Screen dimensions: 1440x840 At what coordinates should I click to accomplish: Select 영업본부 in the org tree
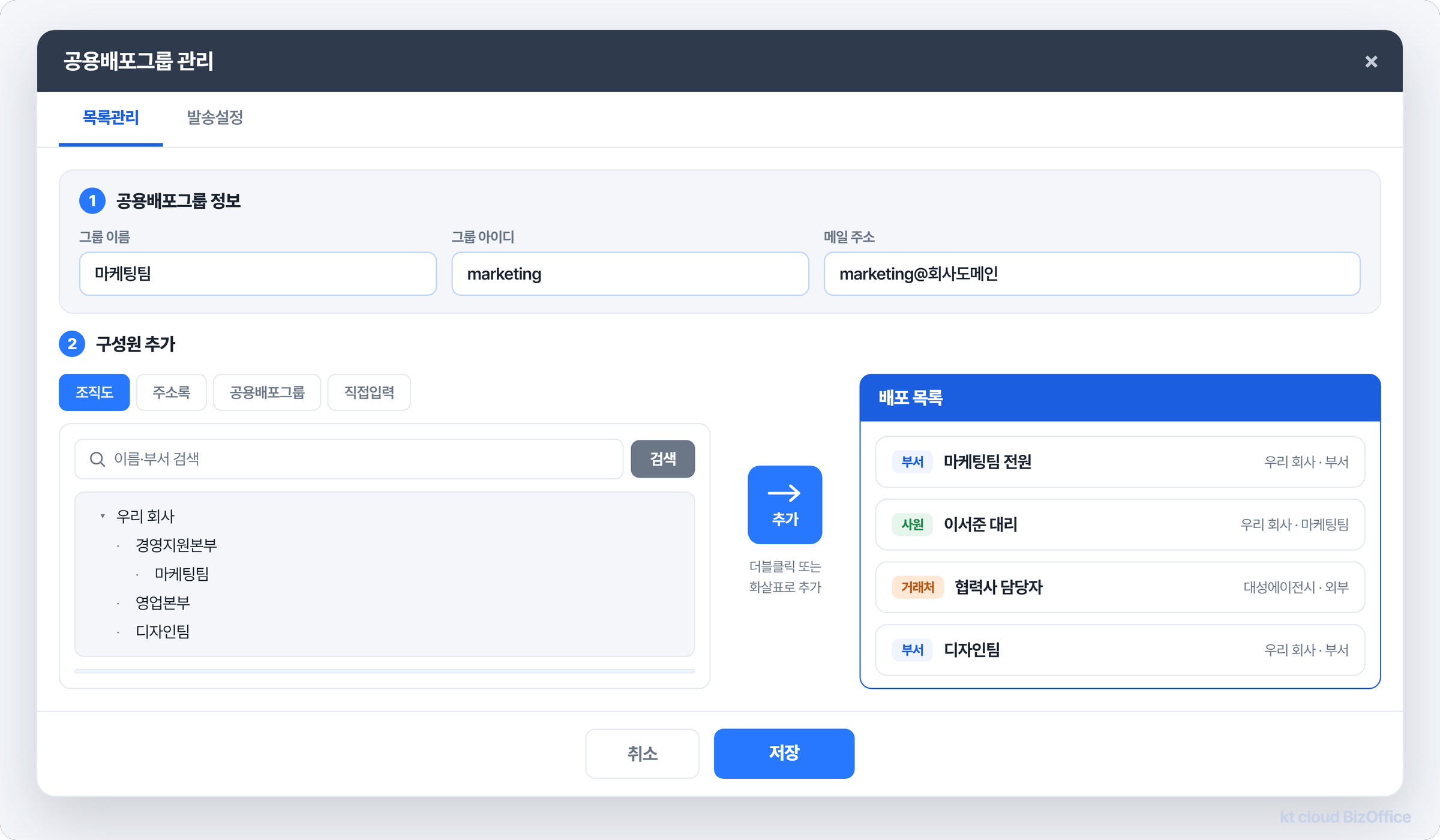pyautogui.click(x=163, y=602)
